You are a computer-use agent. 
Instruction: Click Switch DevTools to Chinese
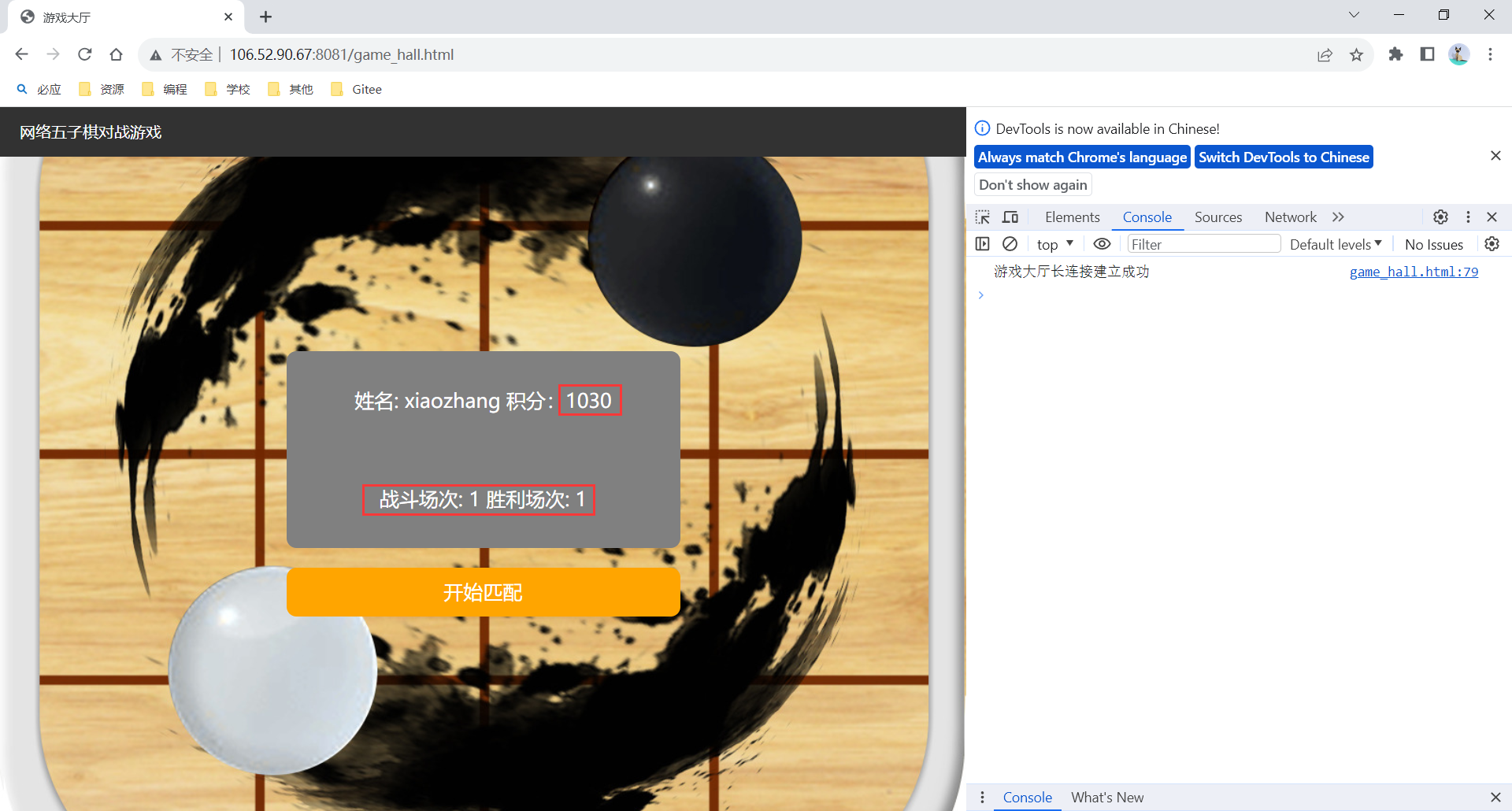tap(1284, 157)
